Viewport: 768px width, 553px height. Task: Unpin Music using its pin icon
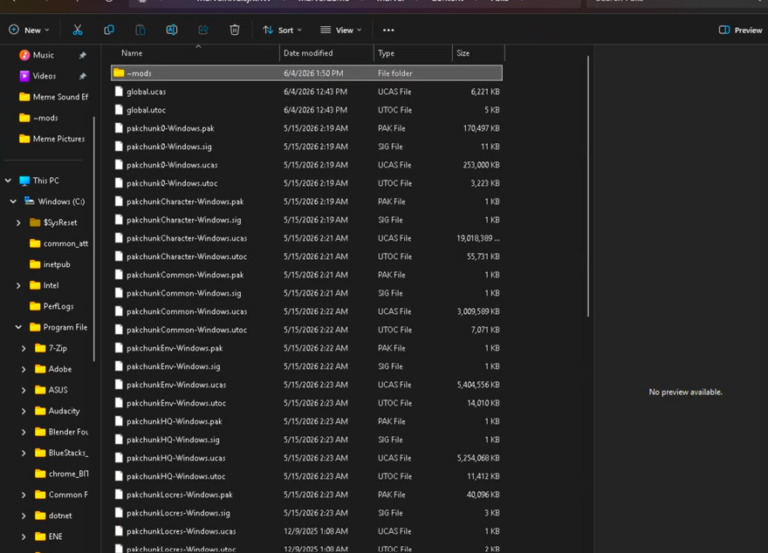tap(82, 55)
